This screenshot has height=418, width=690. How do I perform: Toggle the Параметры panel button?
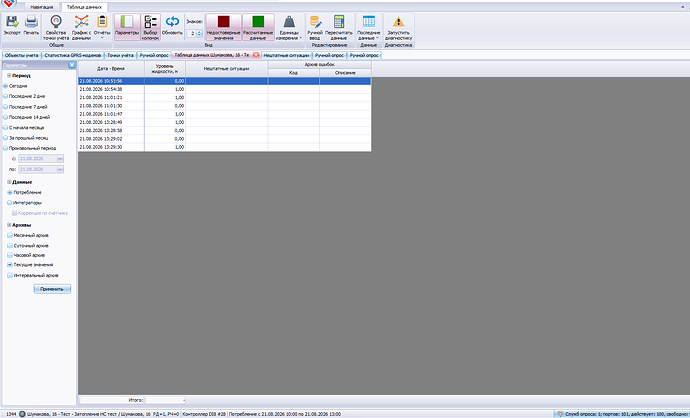[x=127, y=27]
